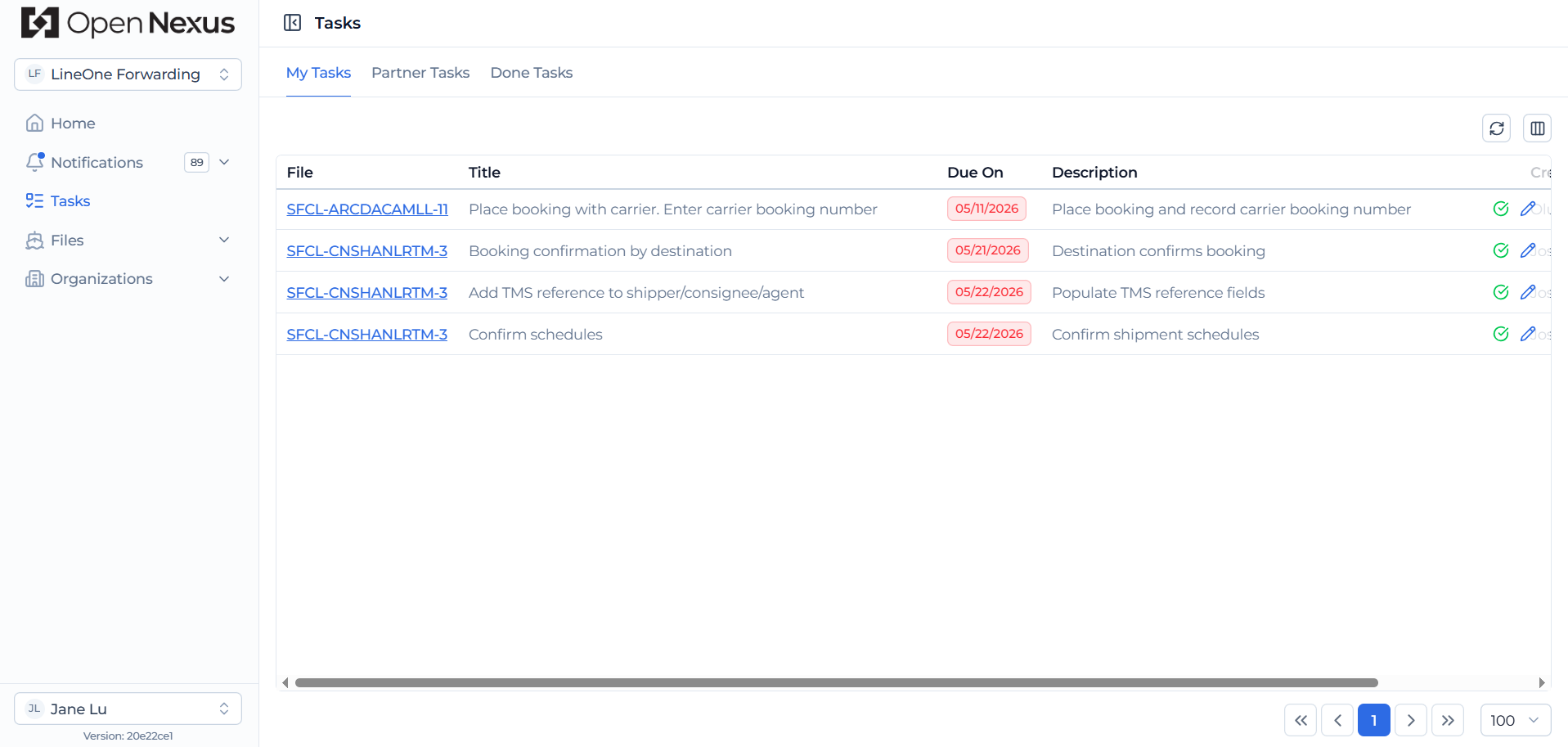Click the 05/21/2026 due date badge
1568x747 pixels.
pos(988,250)
